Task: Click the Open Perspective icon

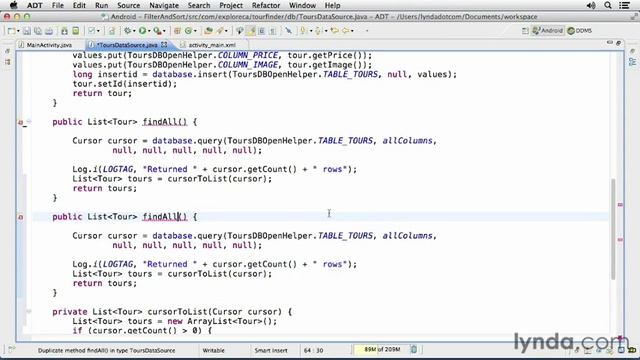Action: tap(525, 31)
